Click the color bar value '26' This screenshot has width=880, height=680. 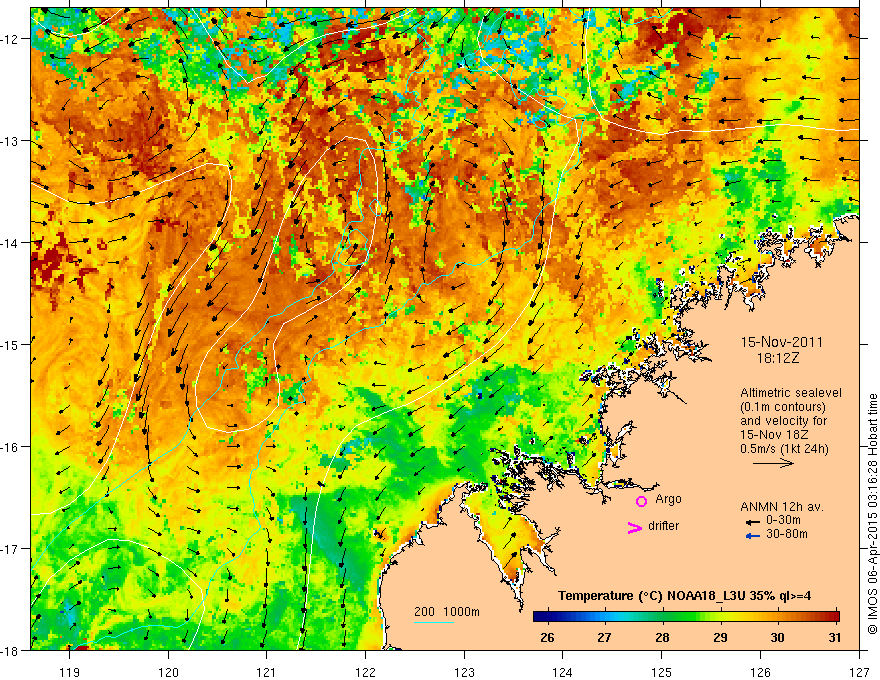click(547, 637)
